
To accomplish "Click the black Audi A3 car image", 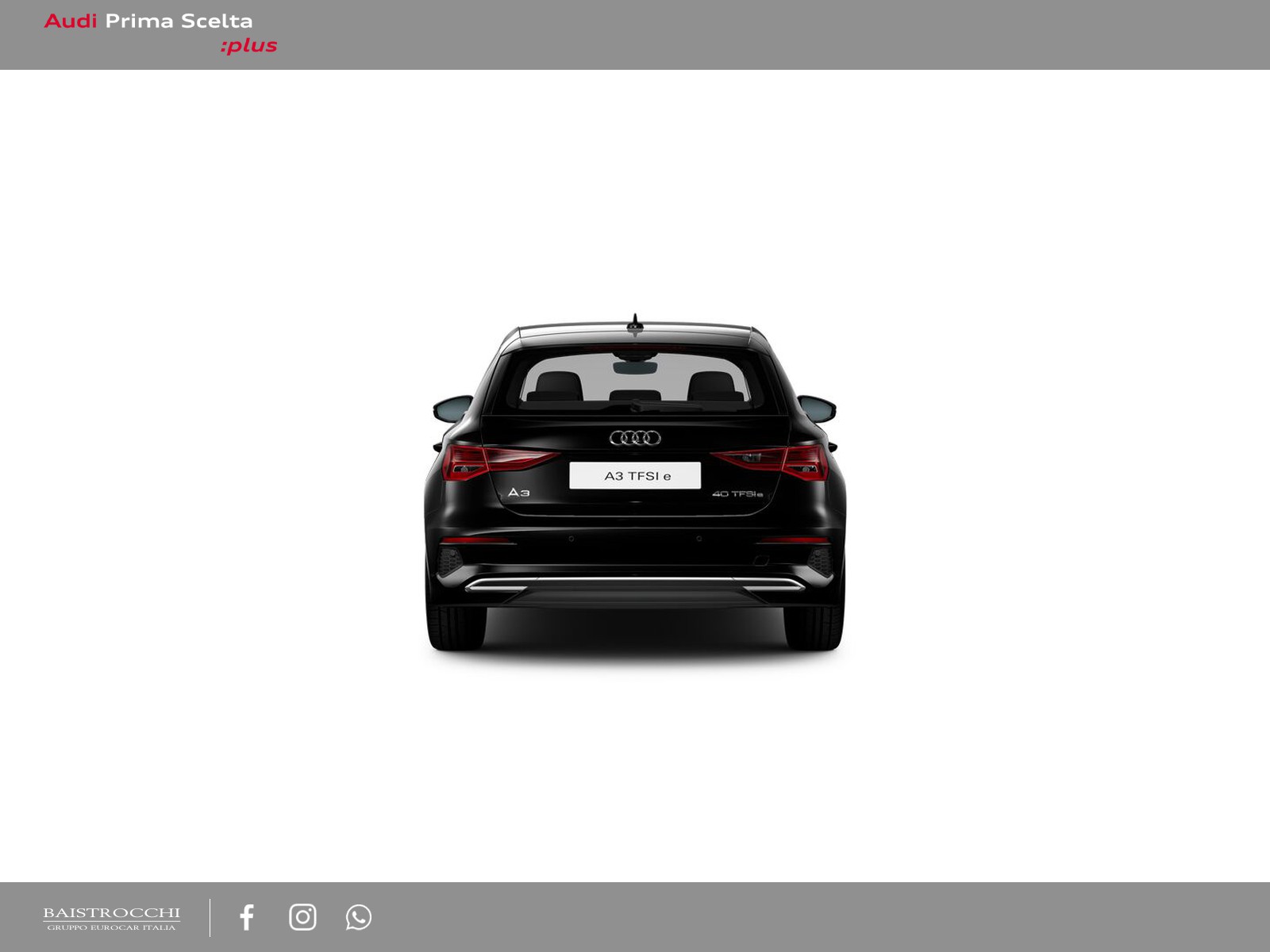I will point(635,482).
